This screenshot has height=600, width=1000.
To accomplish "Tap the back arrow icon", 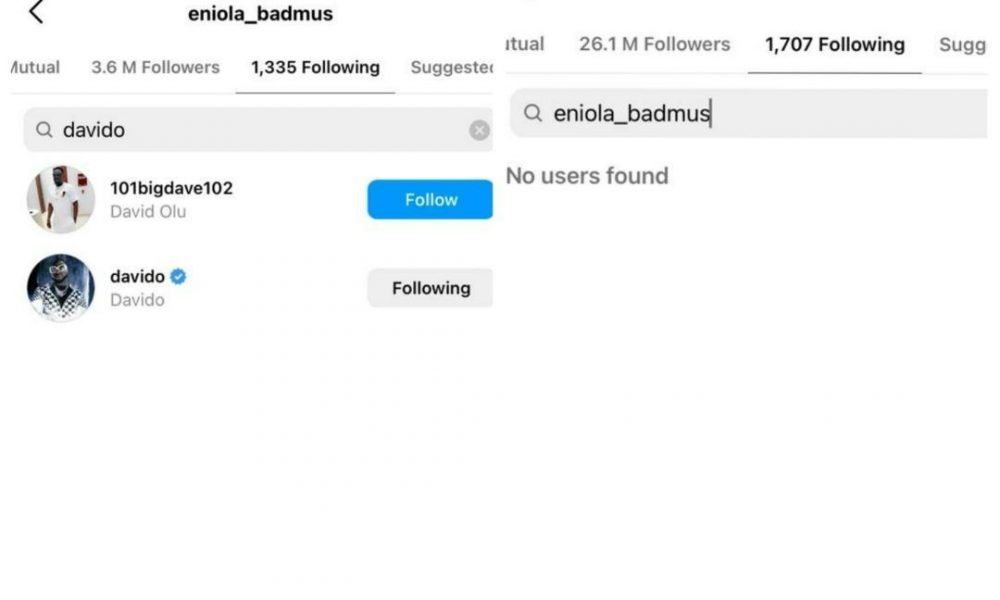I will (36, 13).
